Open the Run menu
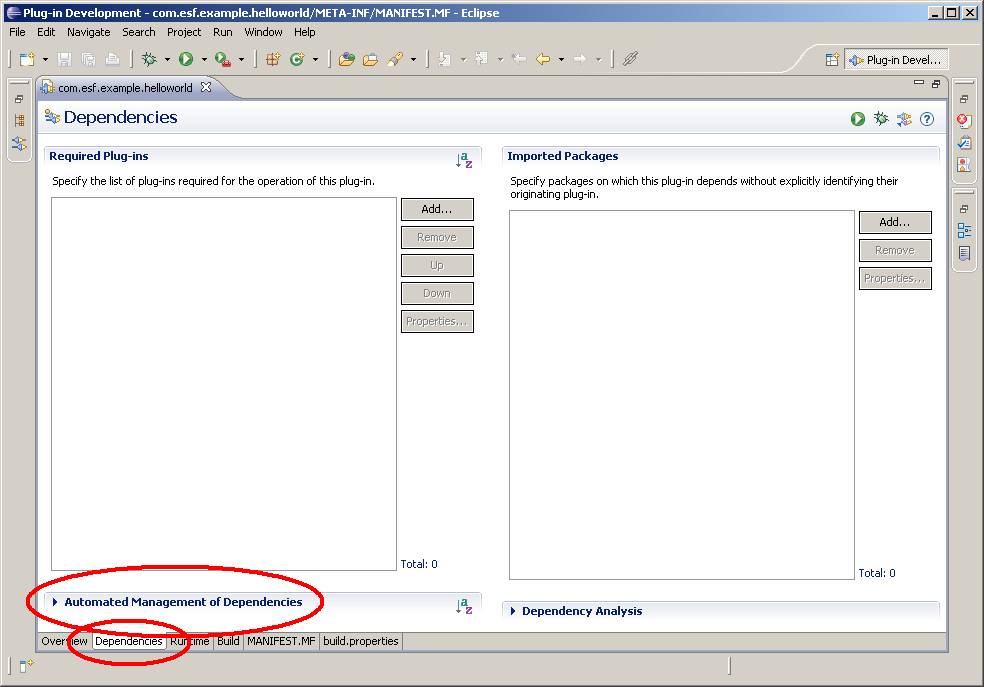 pyautogui.click(x=223, y=32)
